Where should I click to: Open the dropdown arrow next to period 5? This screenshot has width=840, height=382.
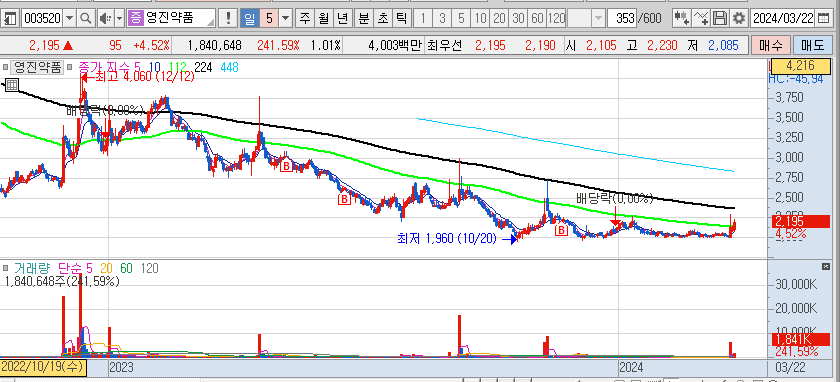pyautogui.click(x=286, y=19)
